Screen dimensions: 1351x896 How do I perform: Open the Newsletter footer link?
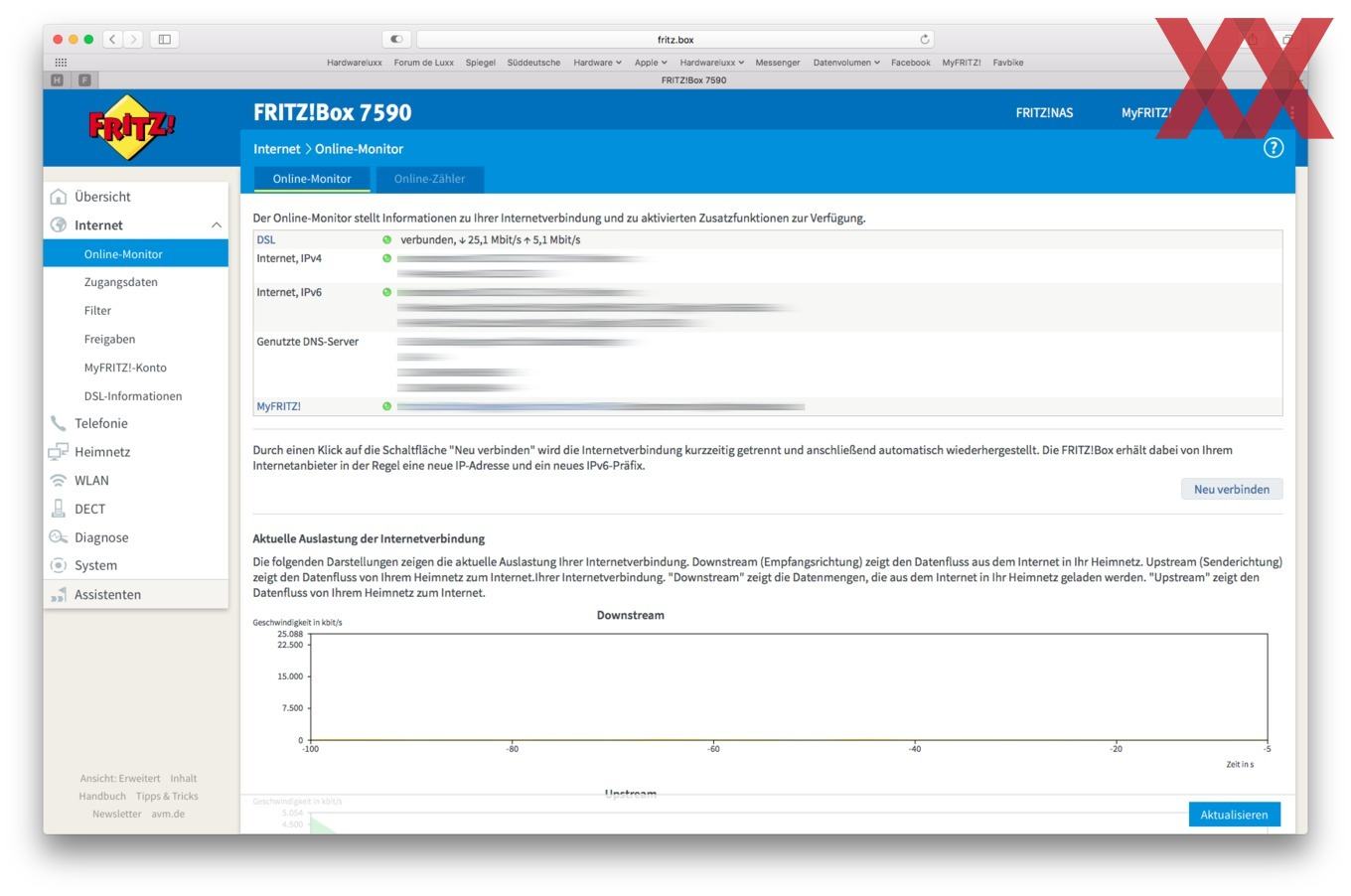[117, 815]
